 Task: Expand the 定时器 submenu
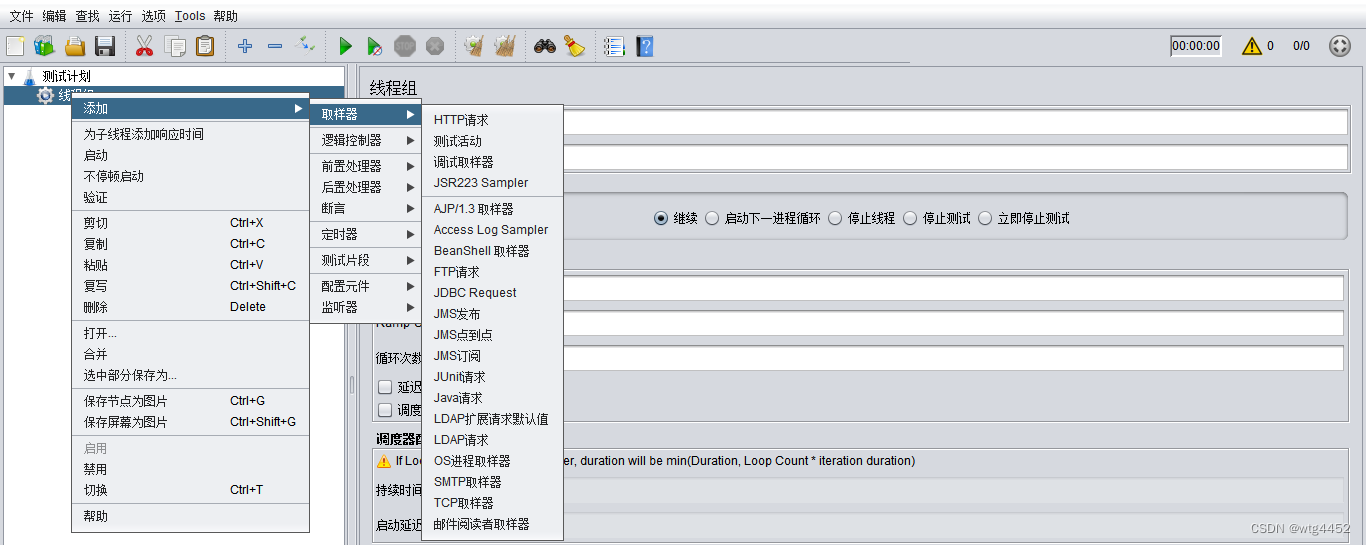coord(366,234)
